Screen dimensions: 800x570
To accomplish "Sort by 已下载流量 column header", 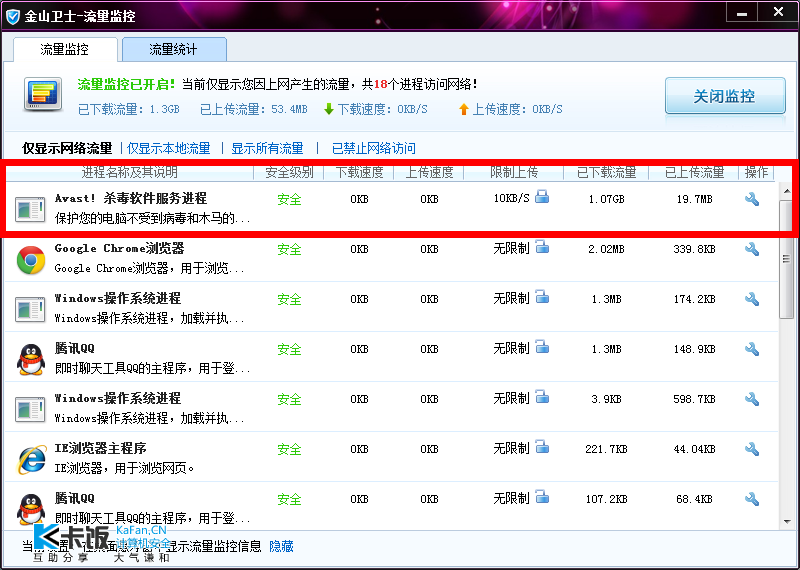I will (x=606, y=172).
